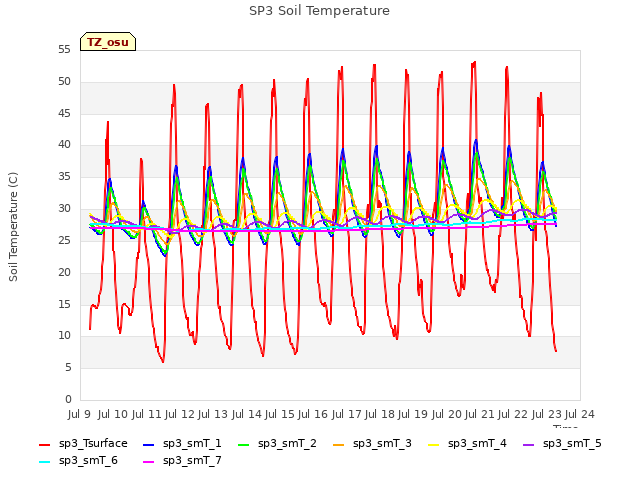Click the 55 y-axis tick label
This screenshot has width=640, height=480.
point(64,50)
